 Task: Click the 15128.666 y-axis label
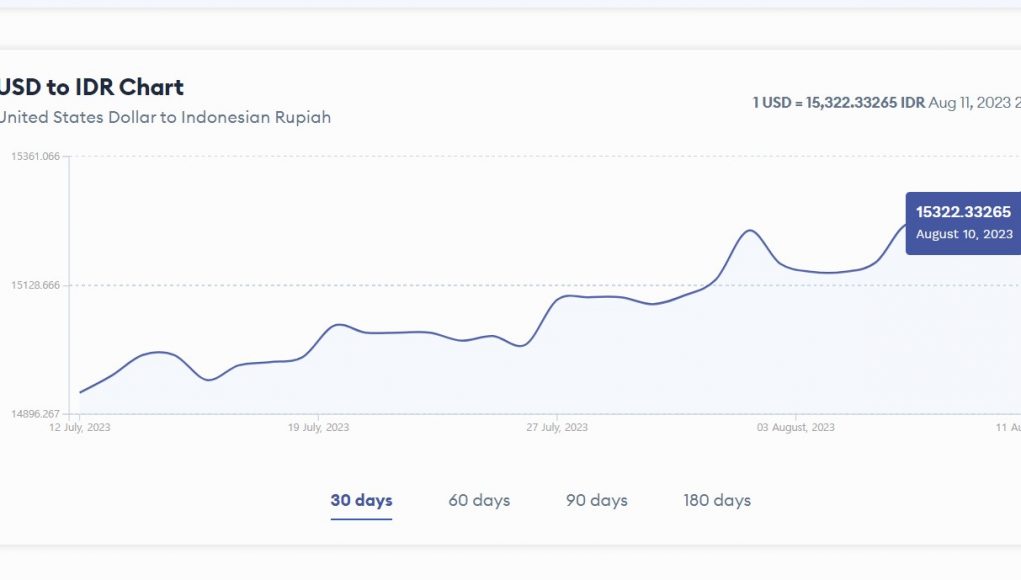(x=36, y=285)
